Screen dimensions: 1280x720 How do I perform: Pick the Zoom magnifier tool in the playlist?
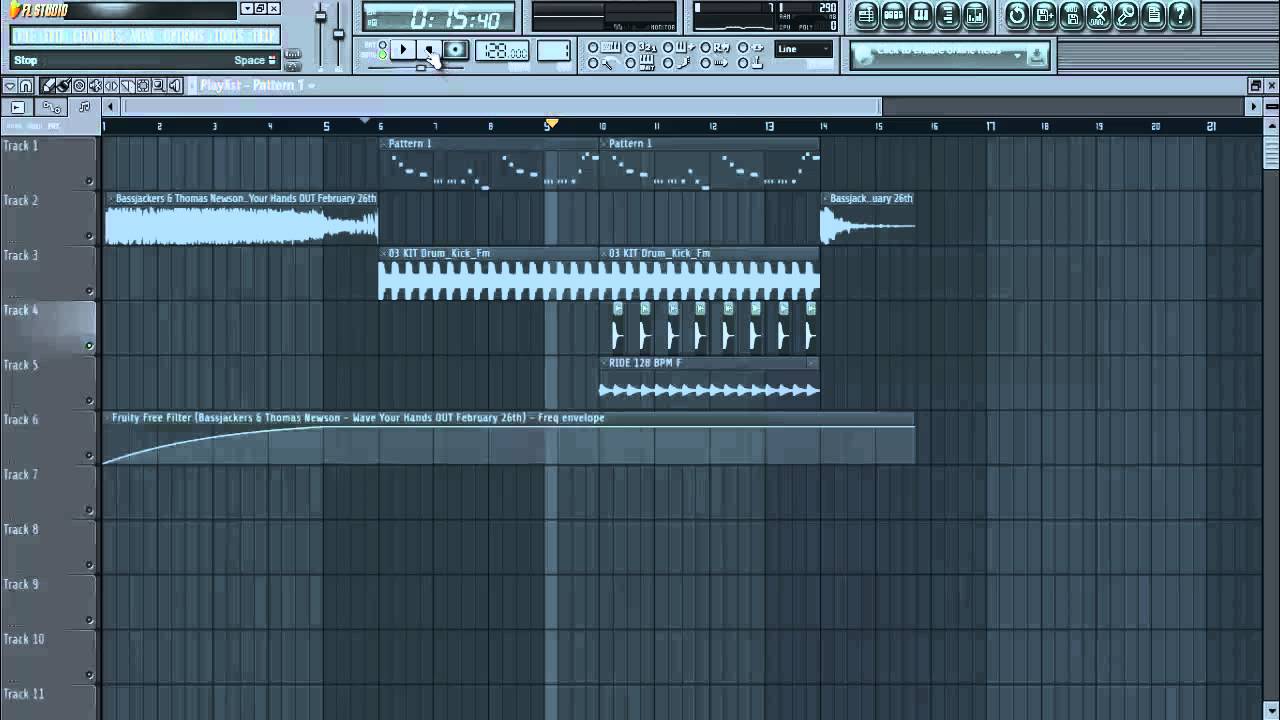coord(159,86)
